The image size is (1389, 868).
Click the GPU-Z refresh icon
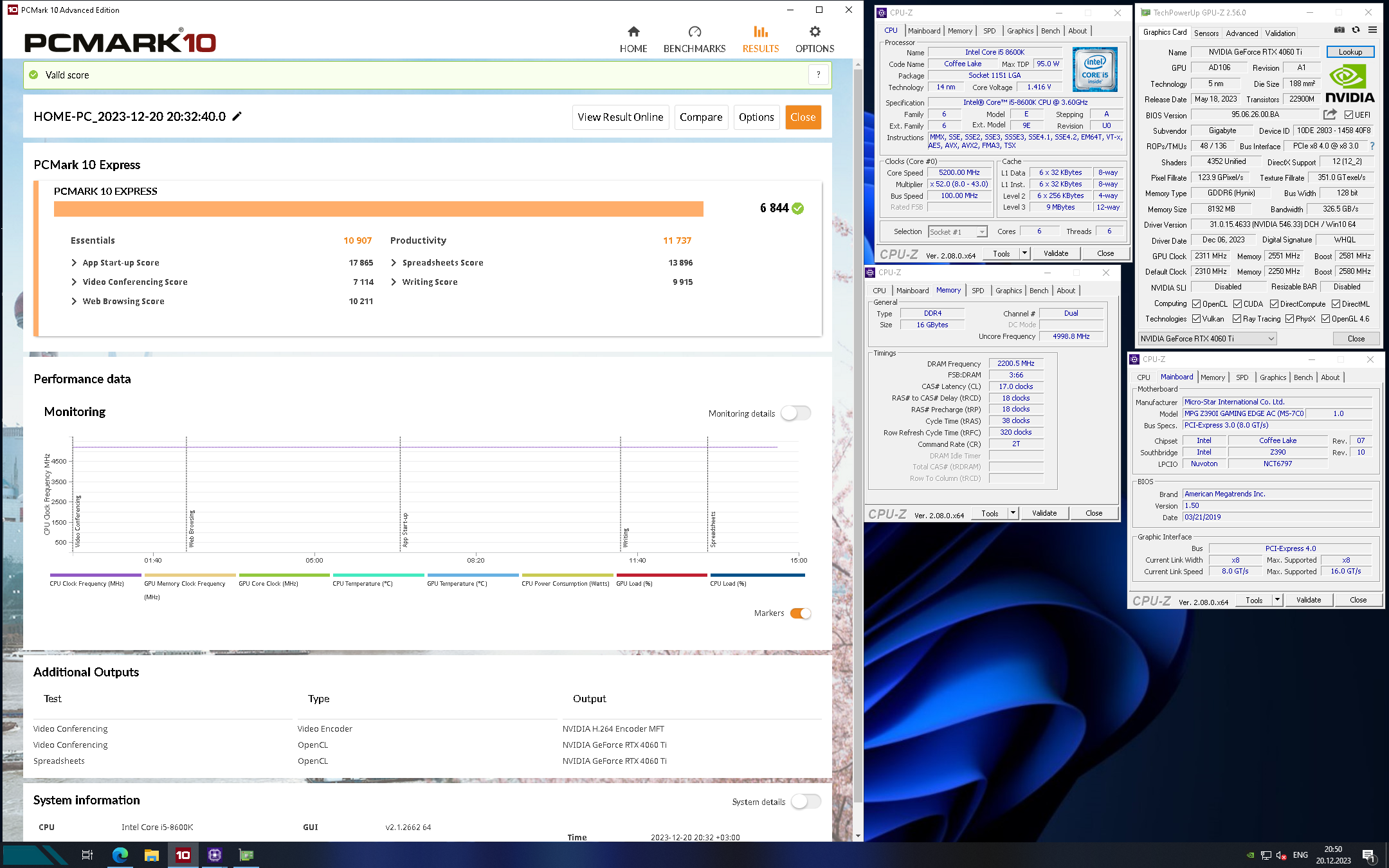click(1356, 30)
